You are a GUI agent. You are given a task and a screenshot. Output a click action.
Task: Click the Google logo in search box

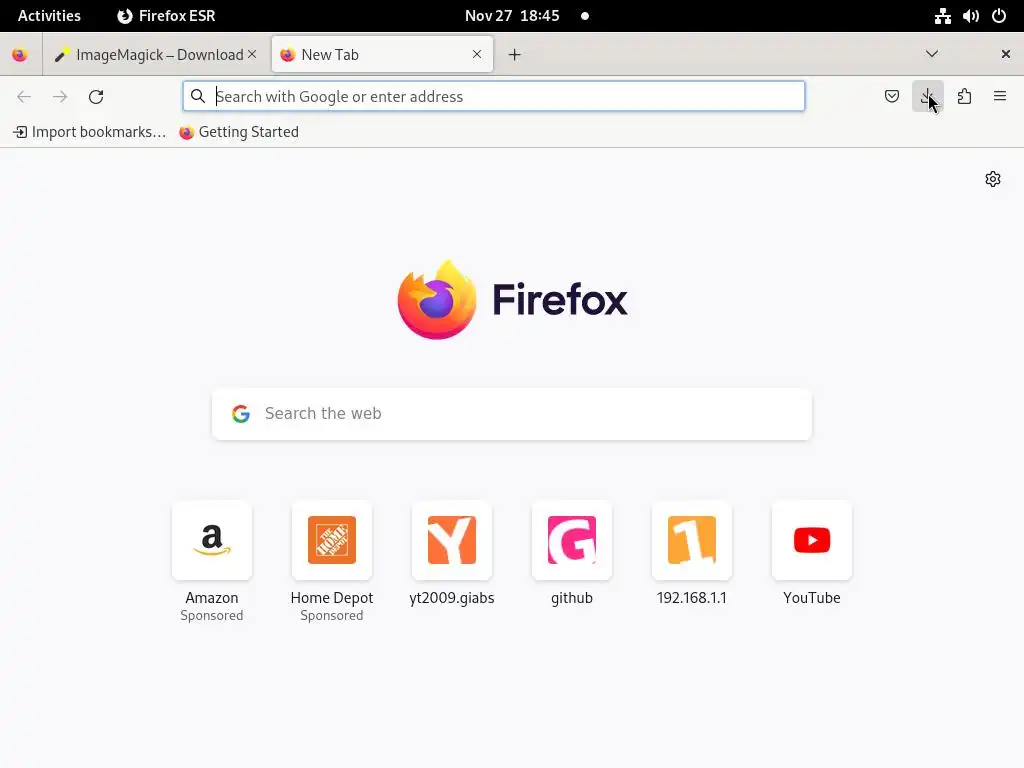(241, 413)
